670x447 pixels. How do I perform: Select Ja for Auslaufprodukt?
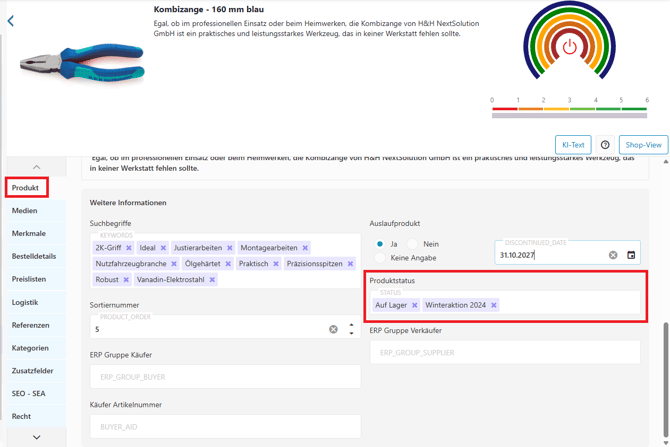coord(380,244)
